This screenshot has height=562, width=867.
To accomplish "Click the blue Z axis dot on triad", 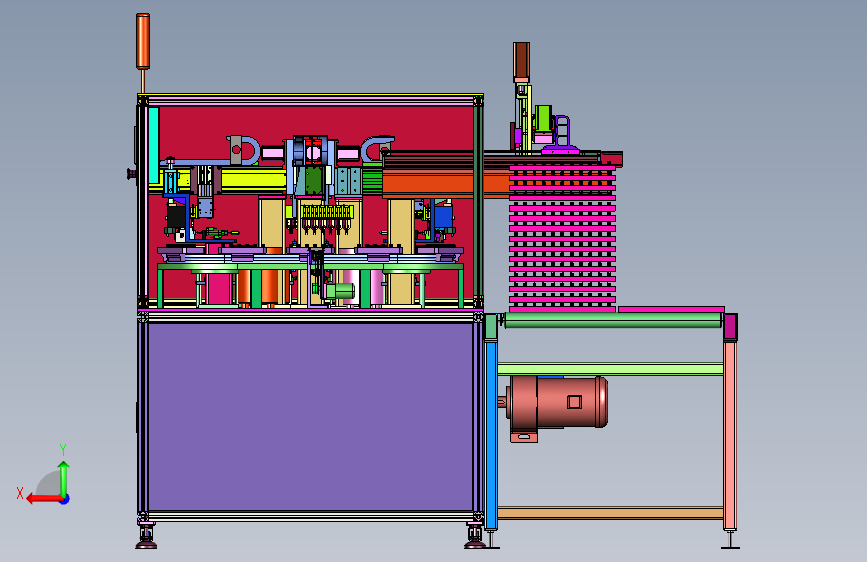I will [x=65, y=499].
